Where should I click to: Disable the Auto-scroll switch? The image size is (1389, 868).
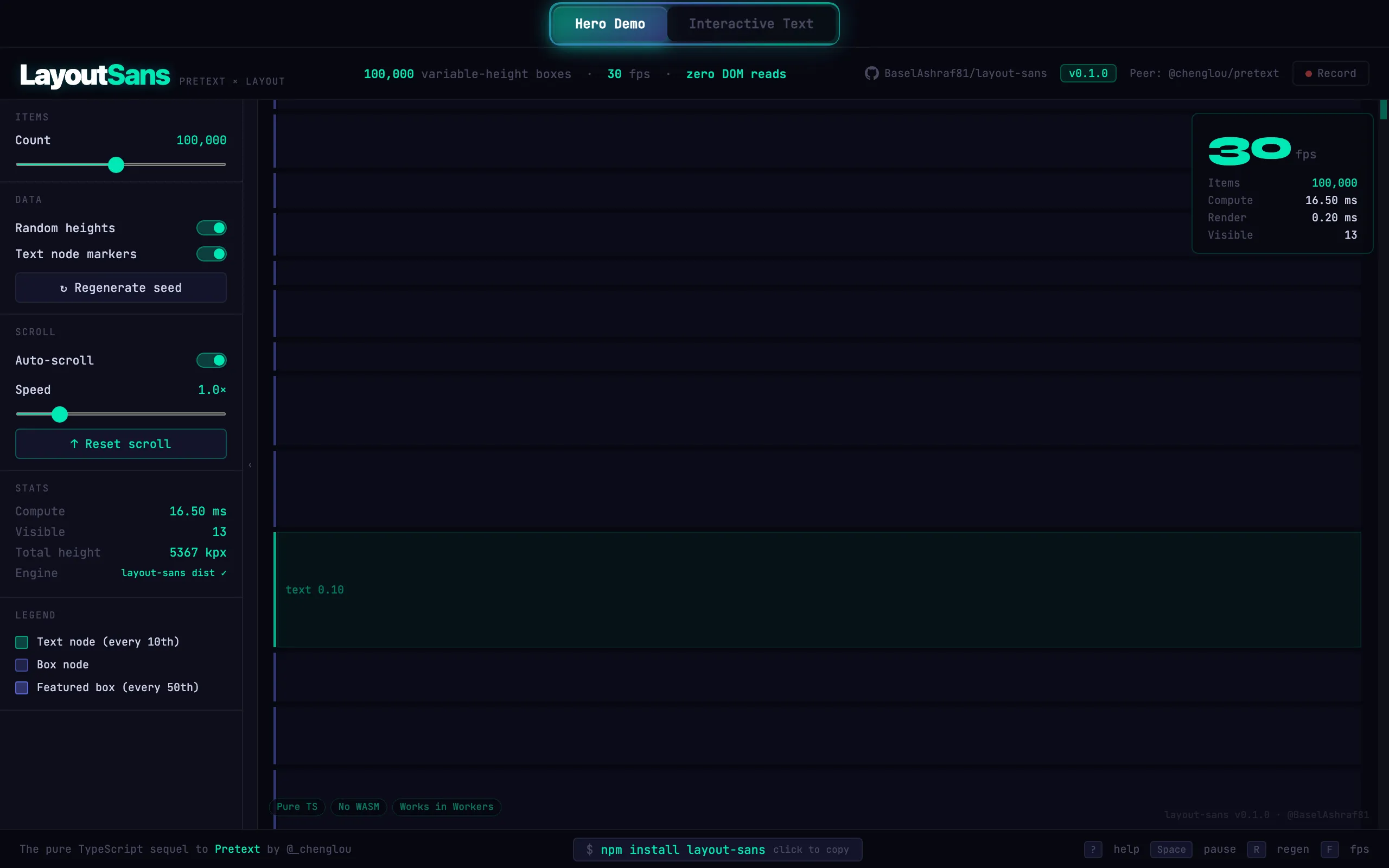pos(211,360)
